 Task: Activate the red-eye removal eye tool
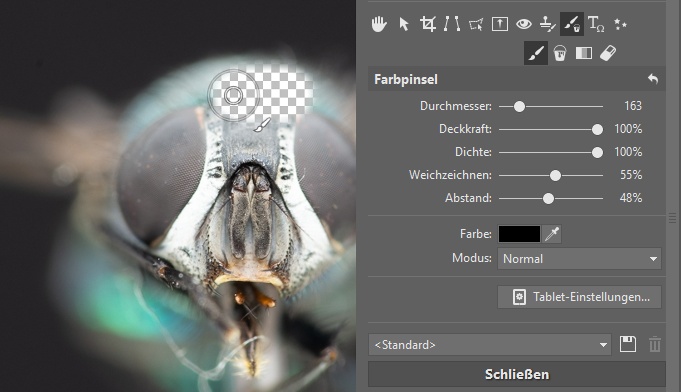click(x=524, y=24)
